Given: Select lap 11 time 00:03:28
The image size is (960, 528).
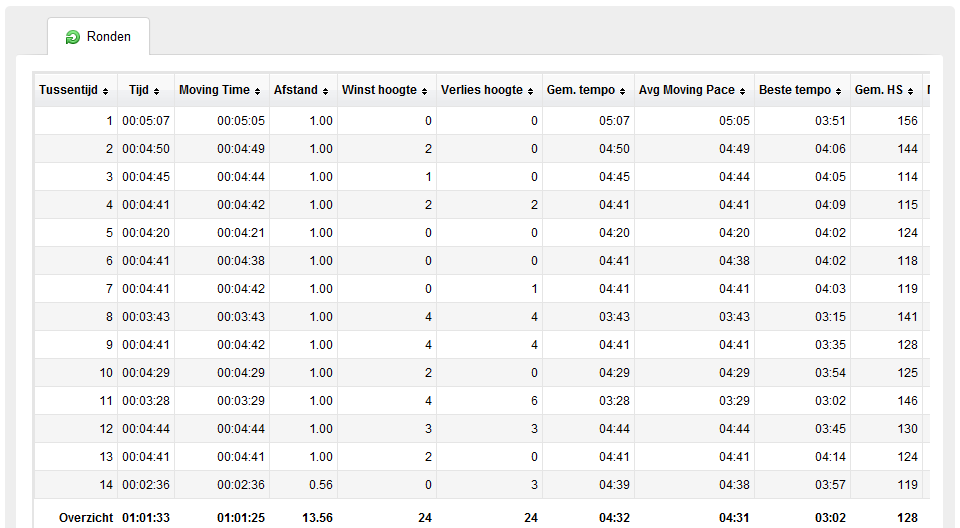Looking at the screenshot, I should 146,401.
